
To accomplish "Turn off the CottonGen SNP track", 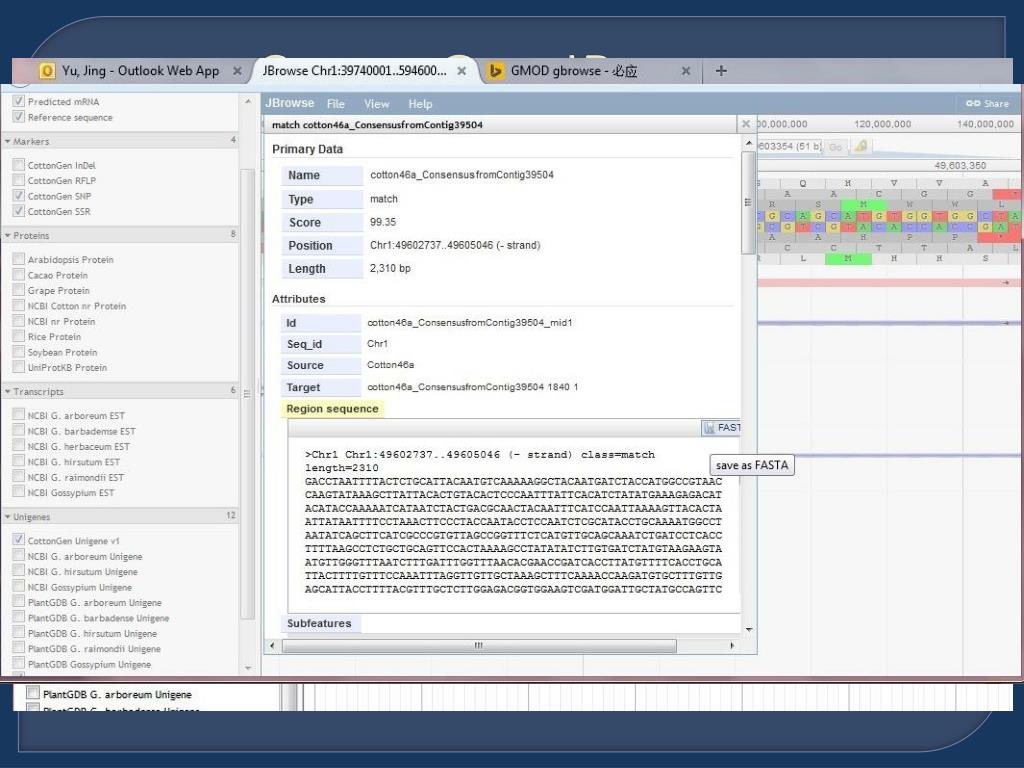I will click(x=18, y=196).
